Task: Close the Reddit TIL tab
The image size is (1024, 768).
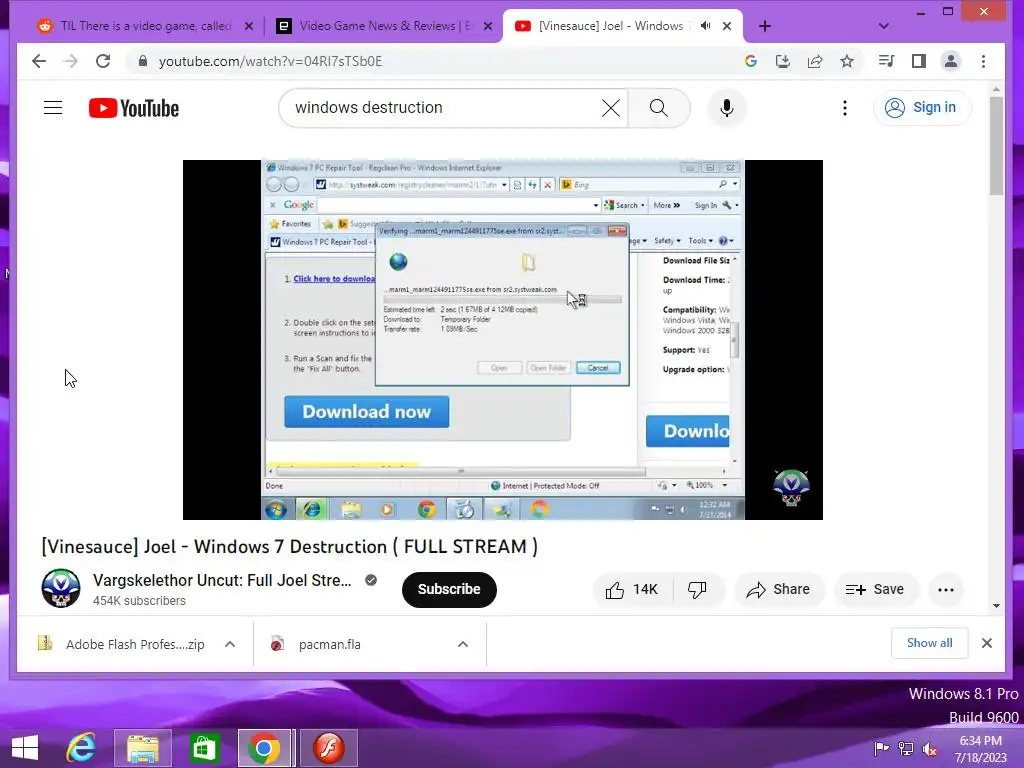Action: [249, 26]
